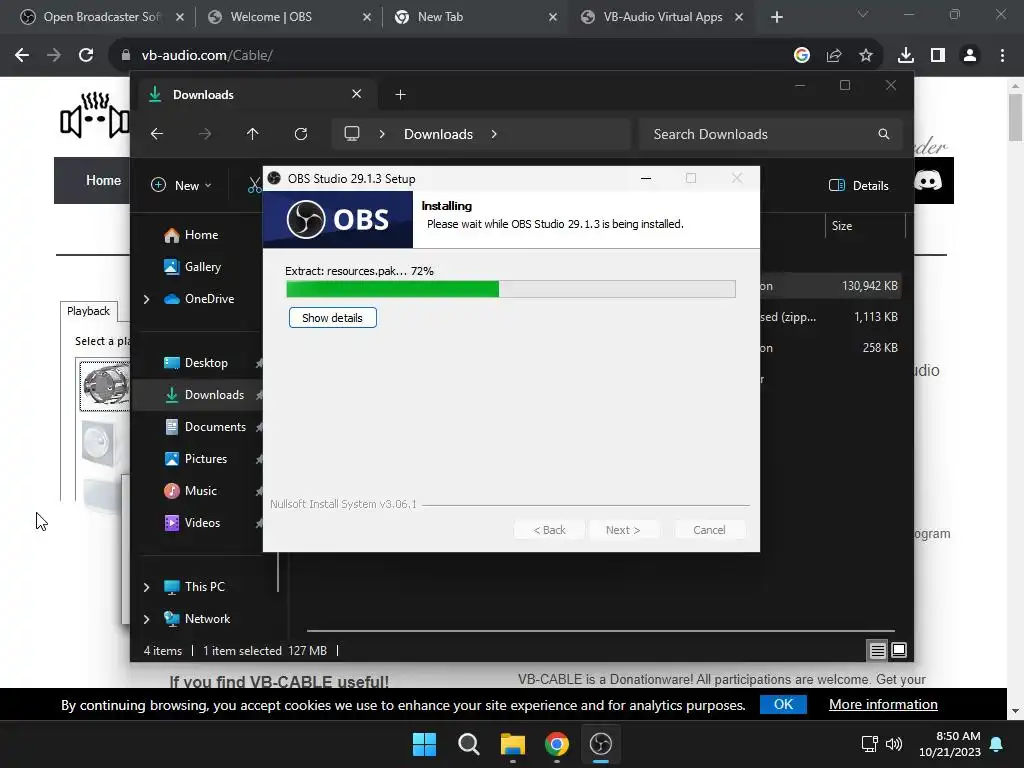Open the New dropdown in Explorer
The image size is (1024, 768).
coord(181,185)
